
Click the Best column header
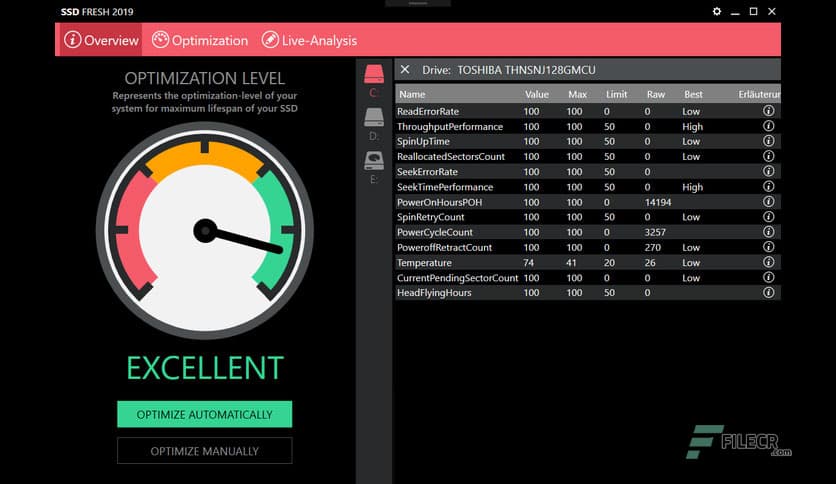click(x=693, y=94)
